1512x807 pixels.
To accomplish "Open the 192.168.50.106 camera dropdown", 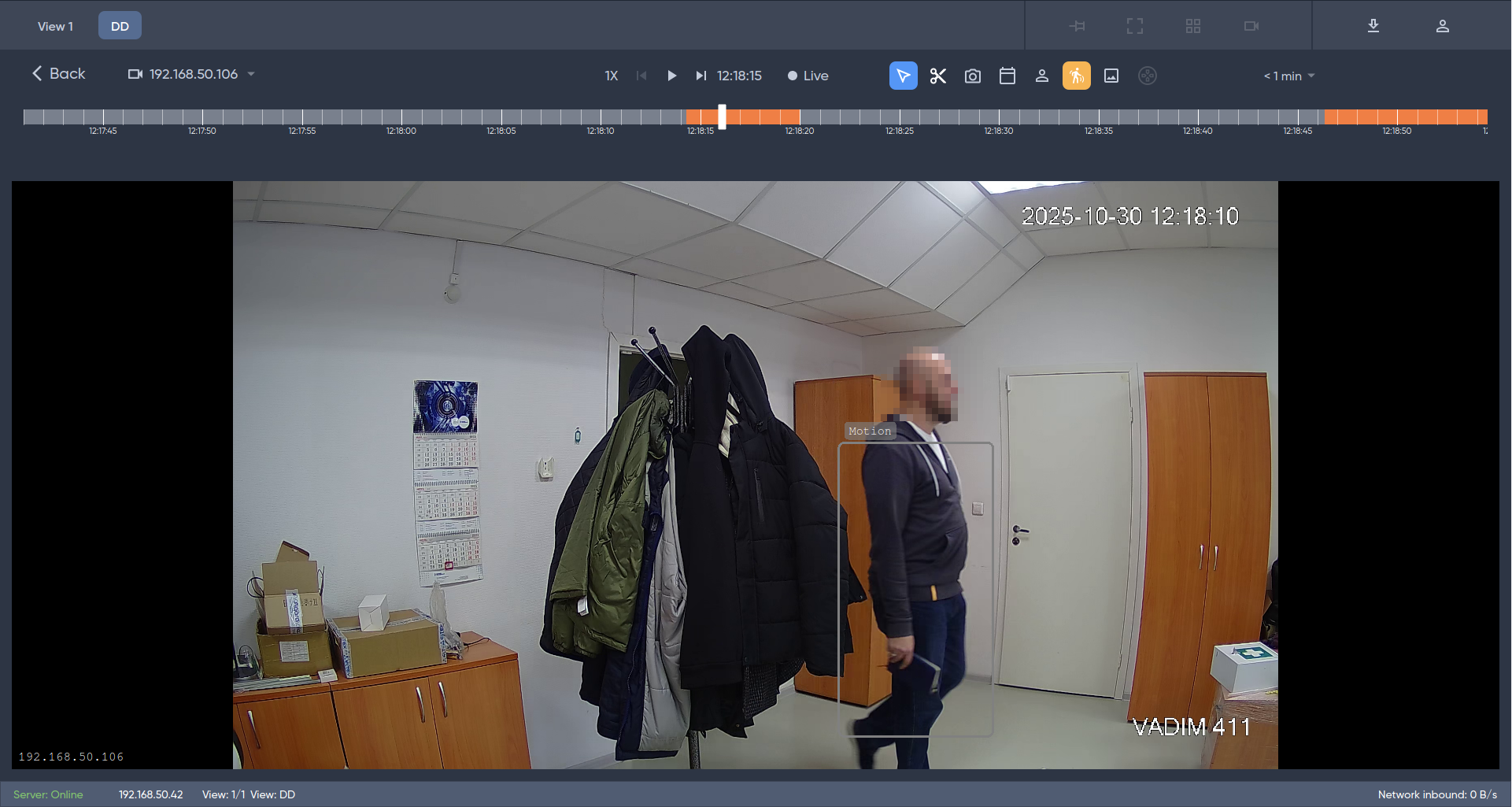I will [x=191, y=74].
